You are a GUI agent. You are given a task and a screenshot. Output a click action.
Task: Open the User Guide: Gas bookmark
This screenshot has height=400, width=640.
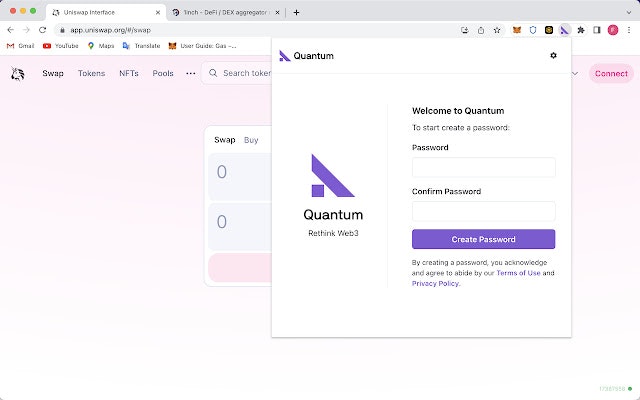(202, 46)
